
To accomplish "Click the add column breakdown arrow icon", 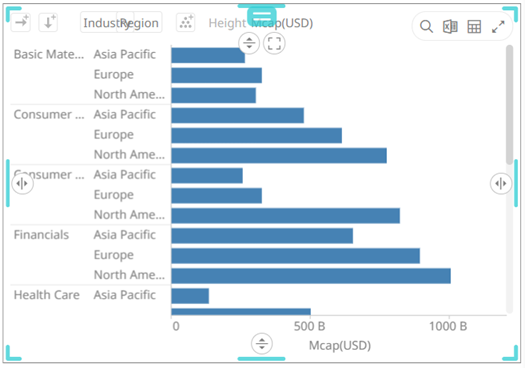I will point(21,22).
